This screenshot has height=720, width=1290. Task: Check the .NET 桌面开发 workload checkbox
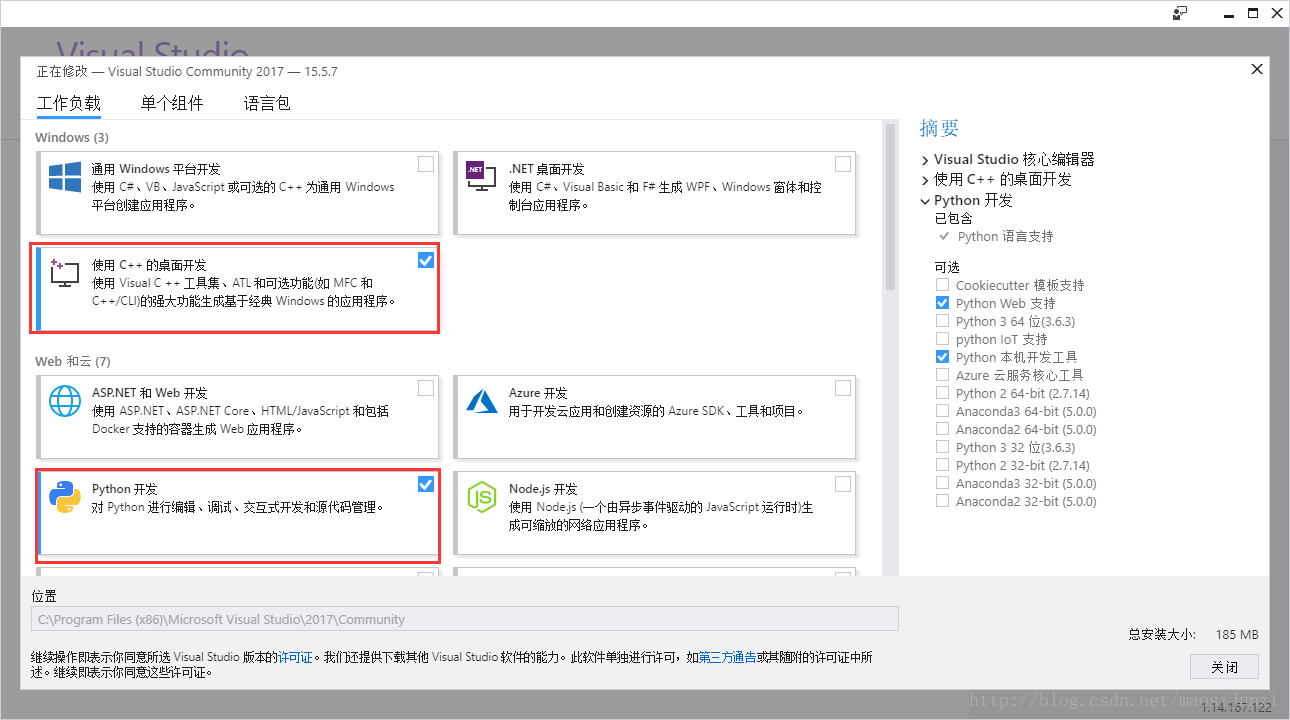click(843, 164)
